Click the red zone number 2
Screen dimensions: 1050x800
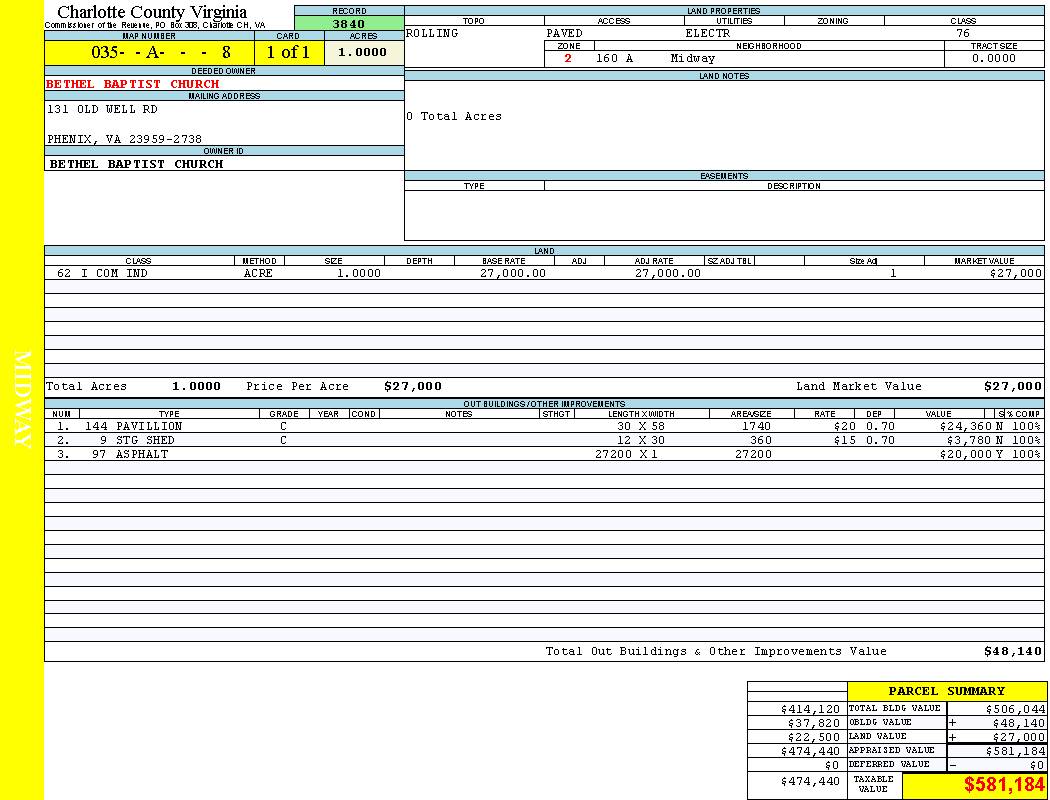pos(568,59)
